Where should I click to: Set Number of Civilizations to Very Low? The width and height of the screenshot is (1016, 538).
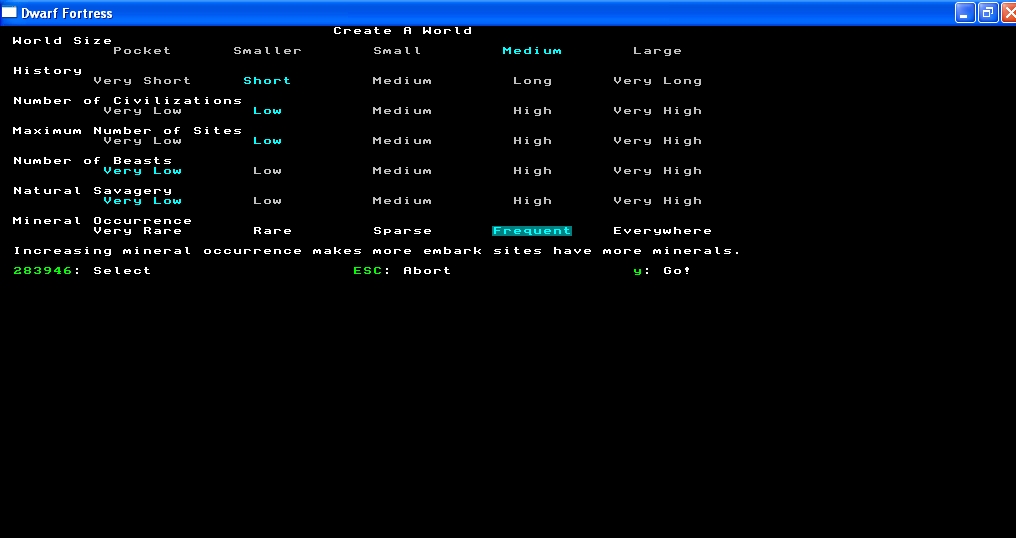click(143, 110)
